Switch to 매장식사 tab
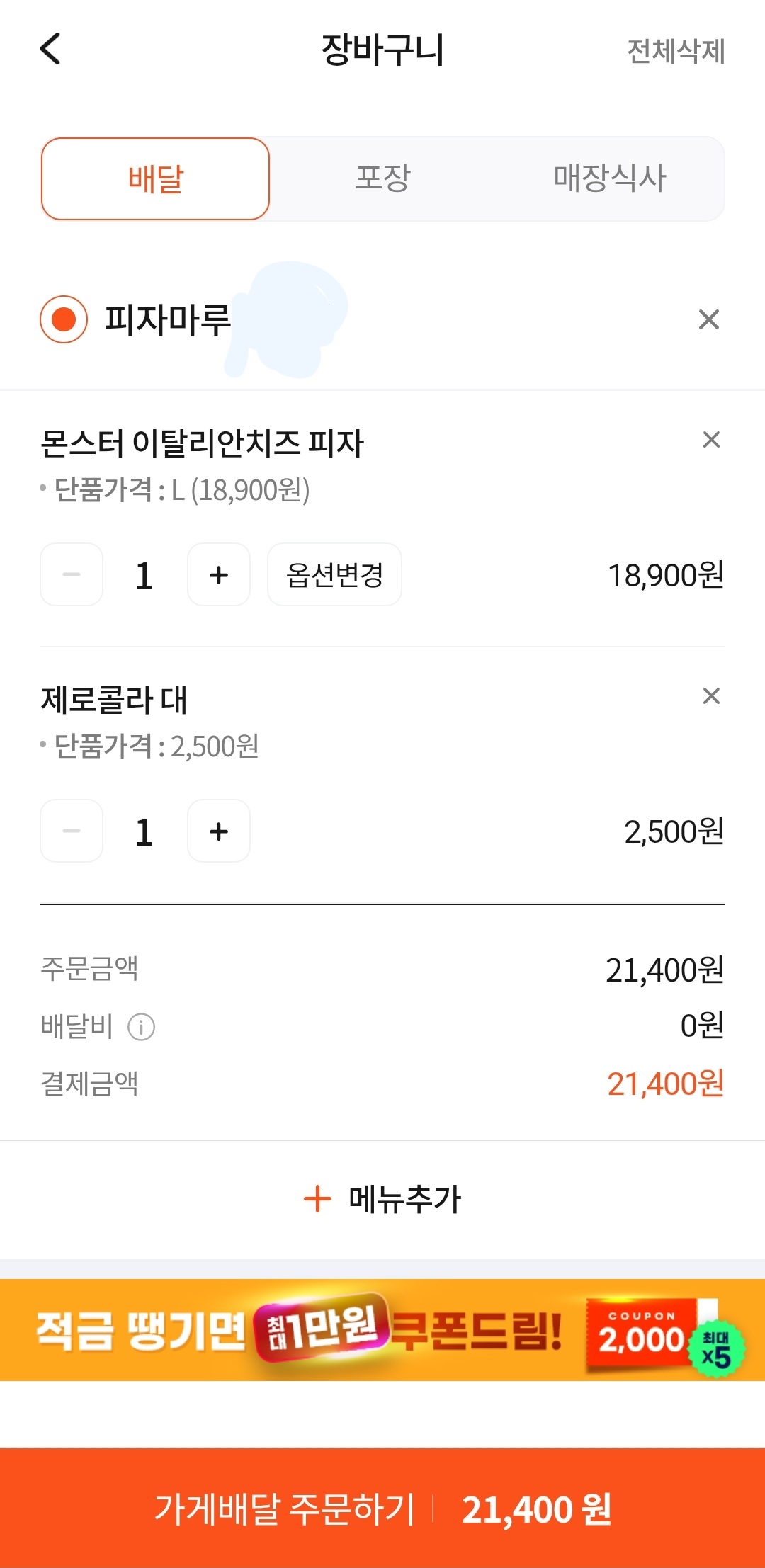765x1568 pixels. pyautogui.click(x=610, y=179)
